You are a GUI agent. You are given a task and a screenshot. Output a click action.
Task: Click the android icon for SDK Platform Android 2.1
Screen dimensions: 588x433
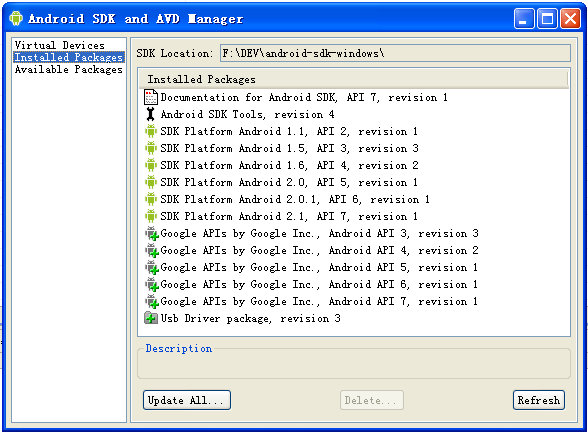pos(151,216)
